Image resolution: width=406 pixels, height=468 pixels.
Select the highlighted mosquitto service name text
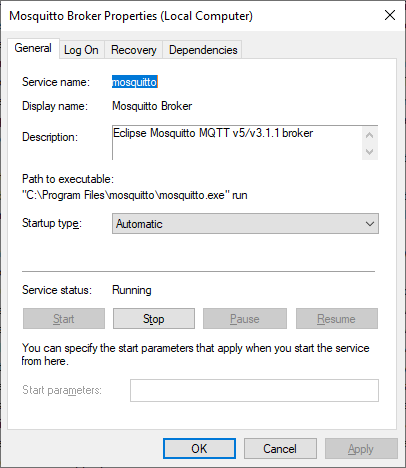coord(135,82)
